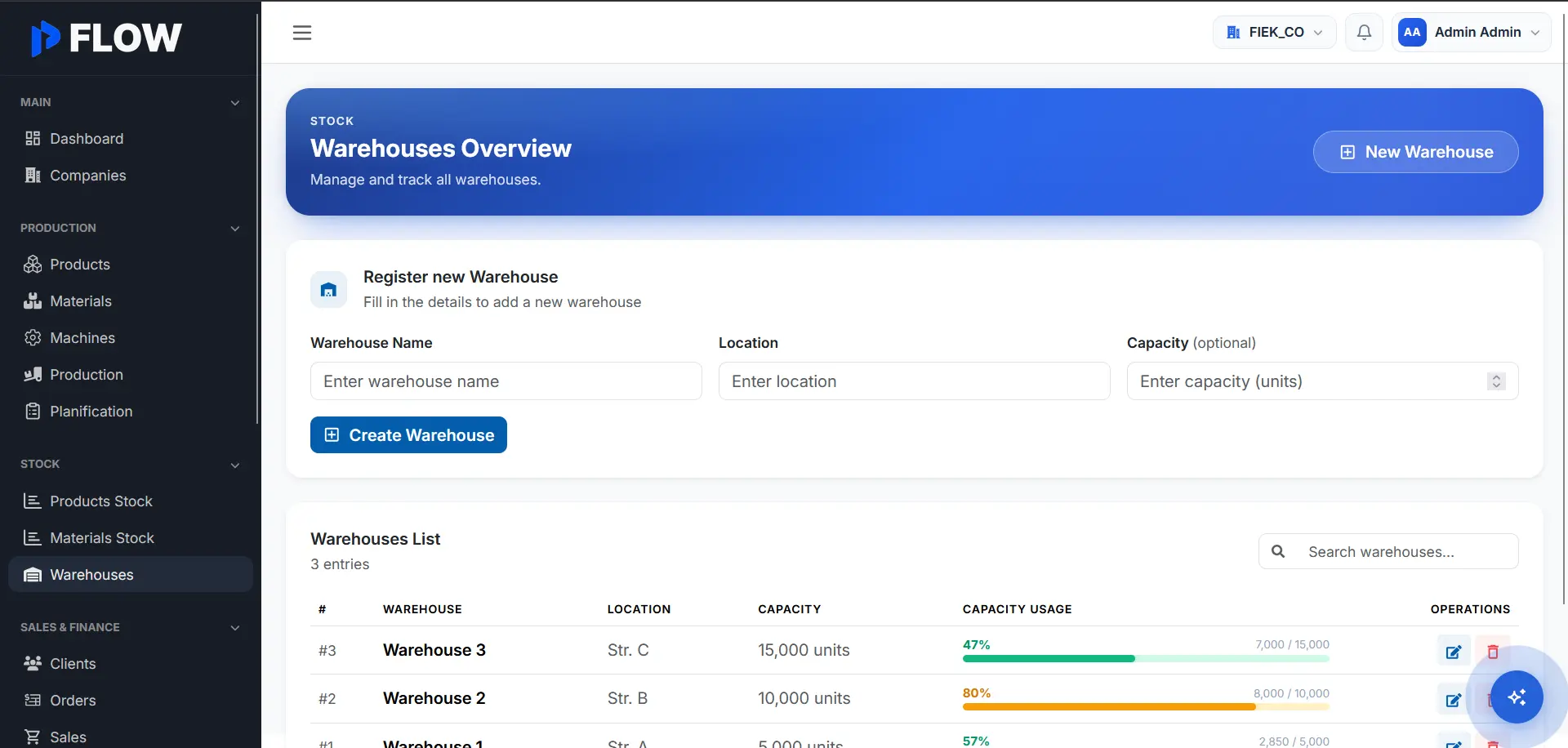Image resolution: width=1568 pixels, height=748 pixels.
Task: Click the '3 entries' count text
Action: (340, 564)
